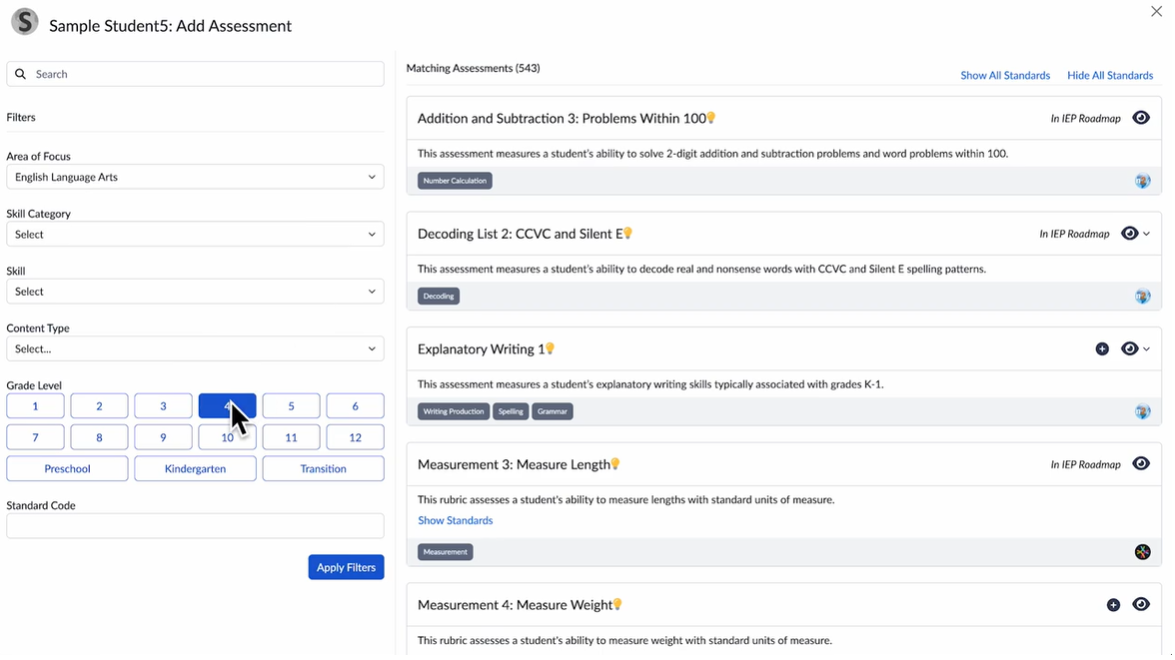Viewport: 1175px width, 660px height.
Task: Select the Decoding skill tag
Action: coord(438,296)
